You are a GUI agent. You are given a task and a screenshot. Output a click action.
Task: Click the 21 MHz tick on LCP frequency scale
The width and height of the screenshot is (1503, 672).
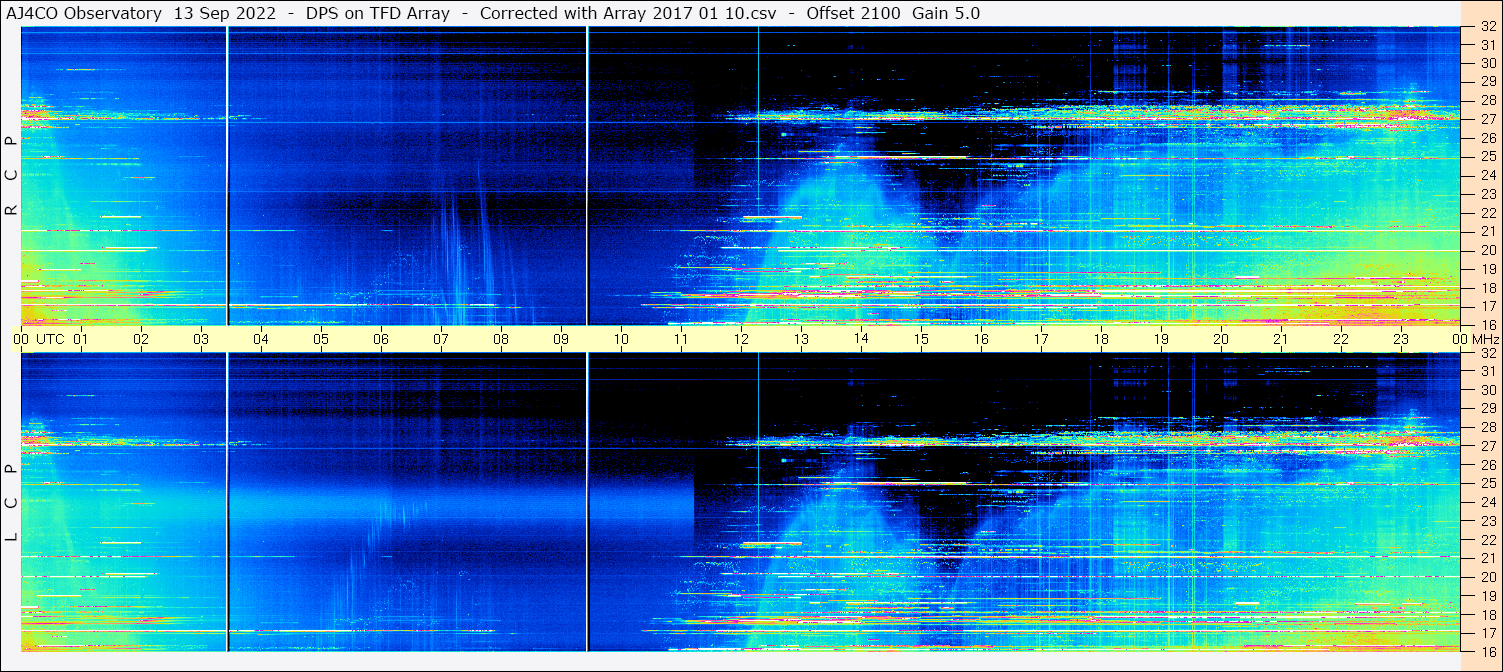pyautogui.click(x=1487, y=558)
